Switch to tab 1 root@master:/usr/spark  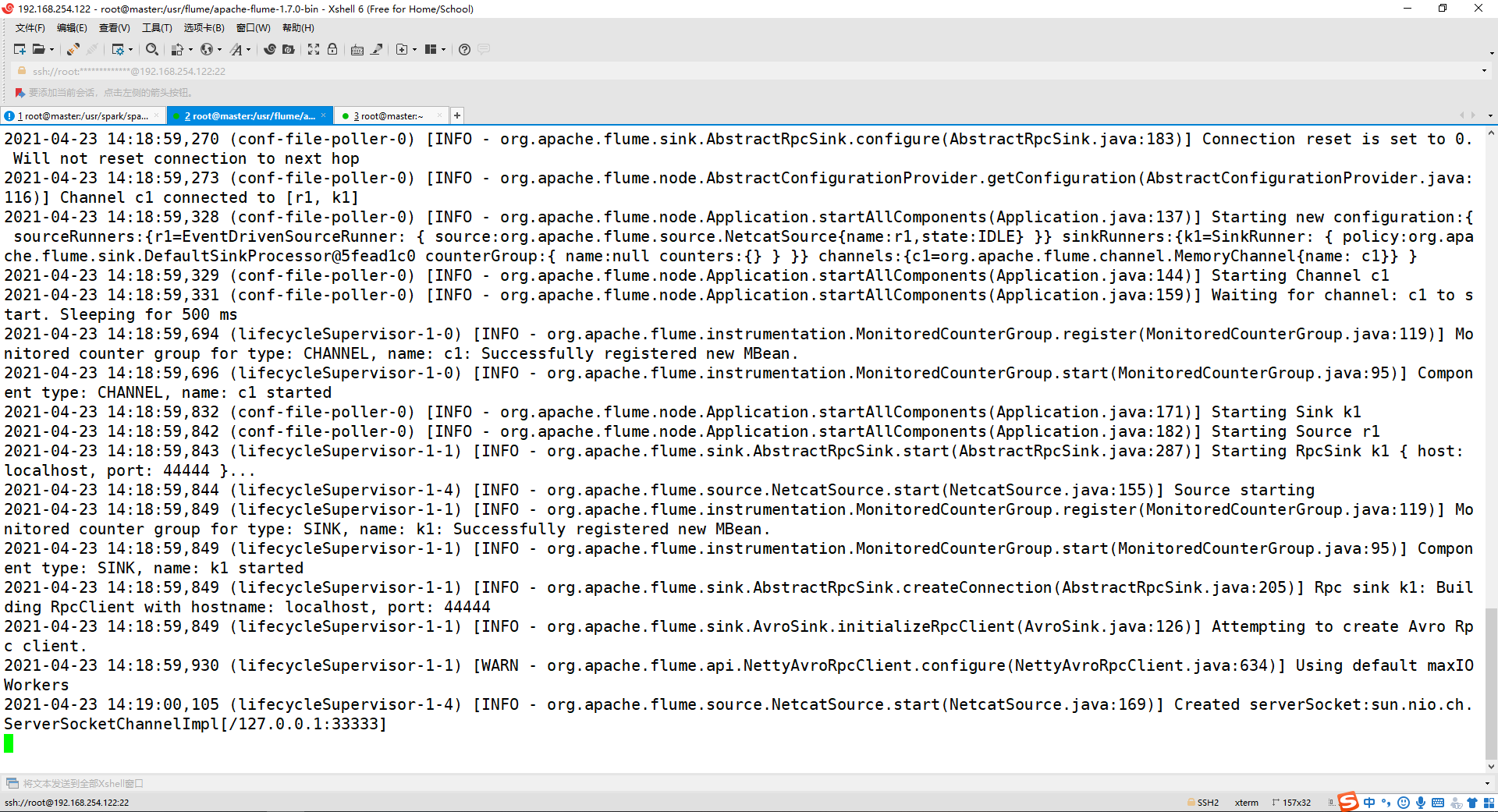coord(83,115)
